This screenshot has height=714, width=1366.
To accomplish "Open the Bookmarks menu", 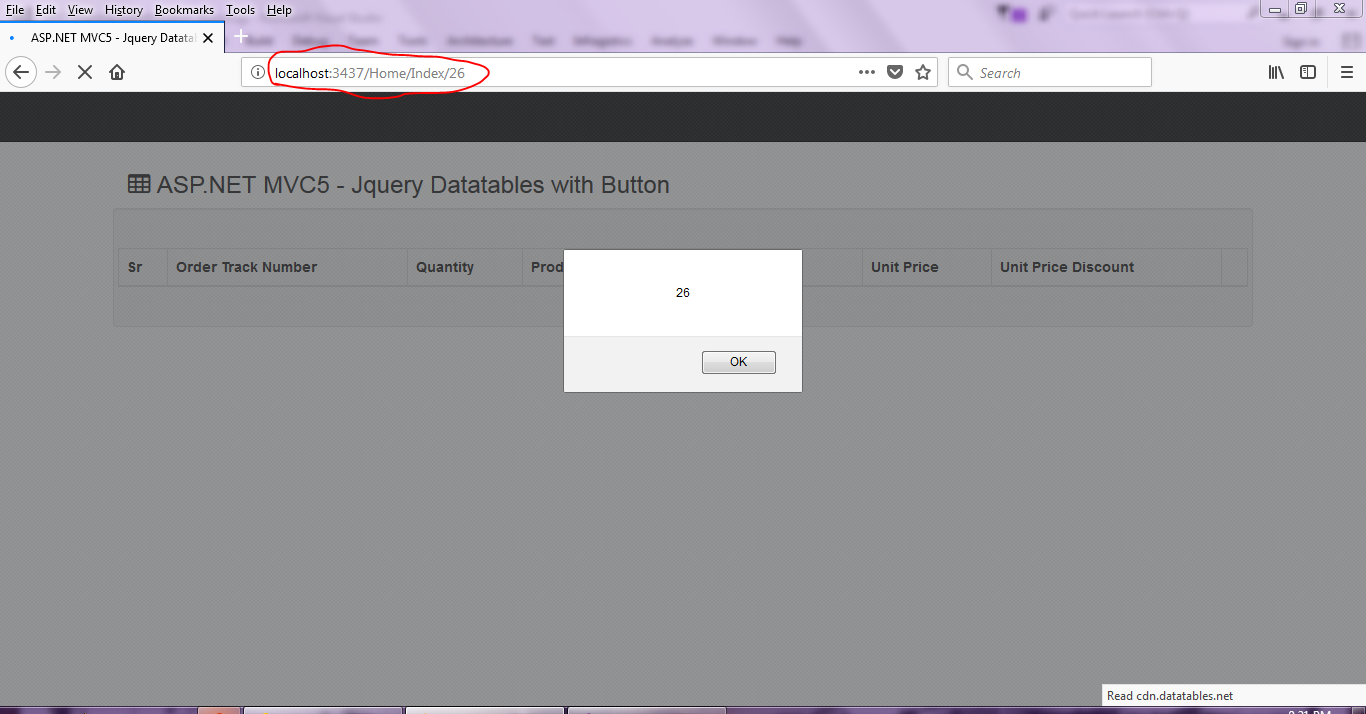I will pos(184,10).
